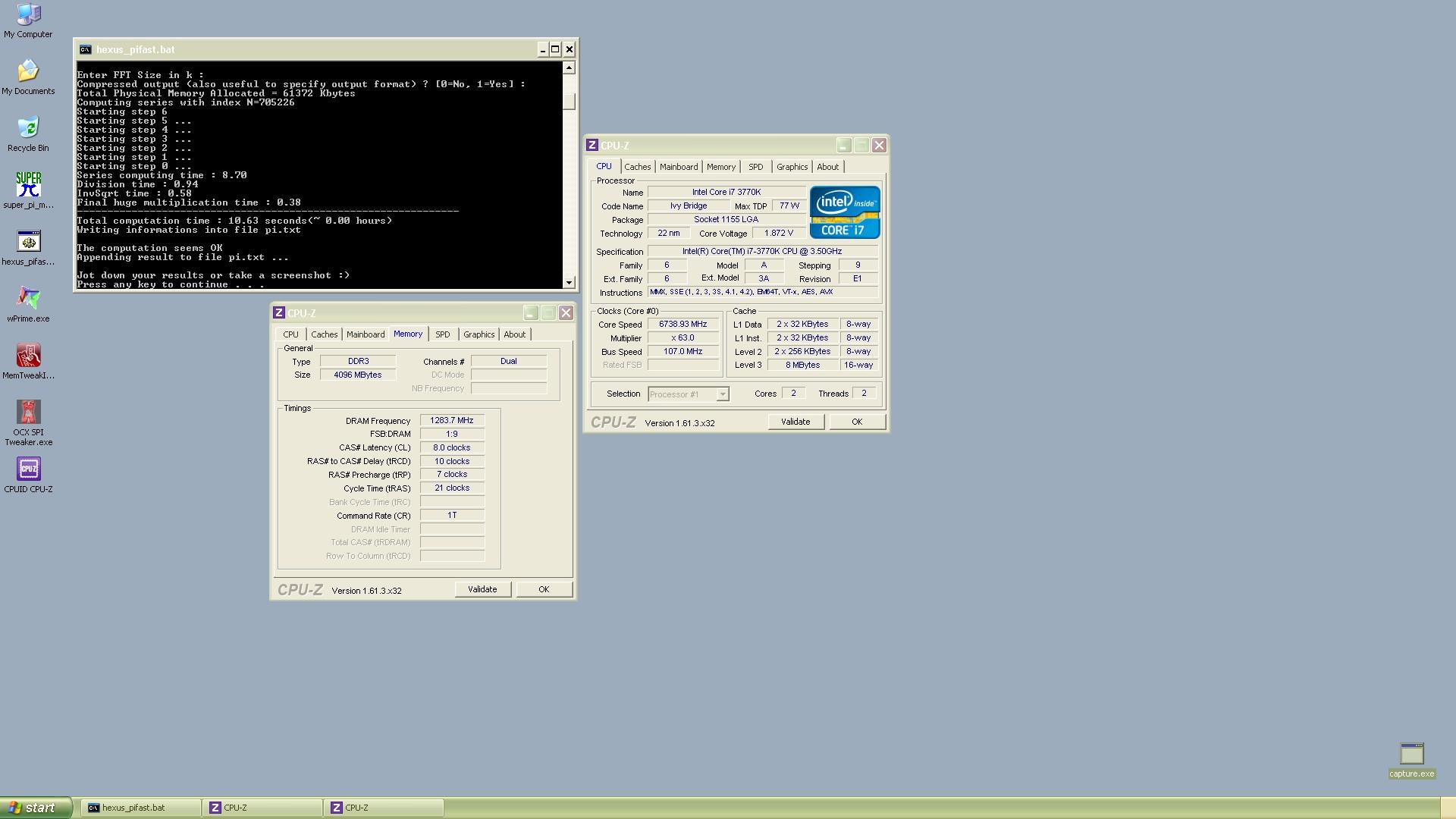Screen dimensions: 1456x819
Task: Click the Package Socket 1155 LGA field
Action: pos(726,219)
